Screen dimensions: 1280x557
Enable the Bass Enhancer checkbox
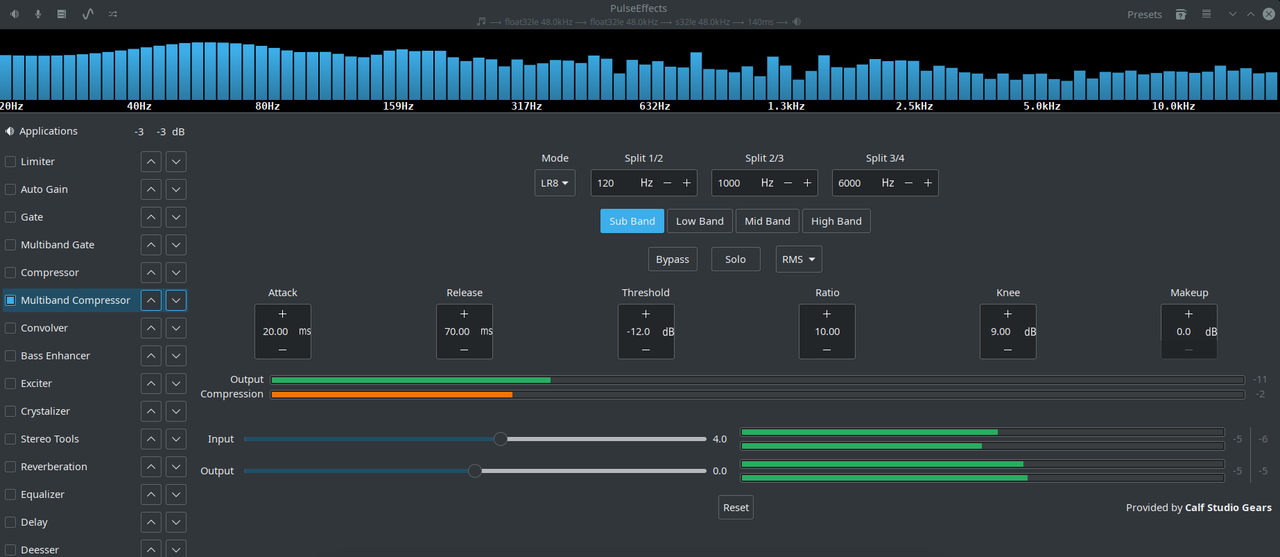coord(10,355)
